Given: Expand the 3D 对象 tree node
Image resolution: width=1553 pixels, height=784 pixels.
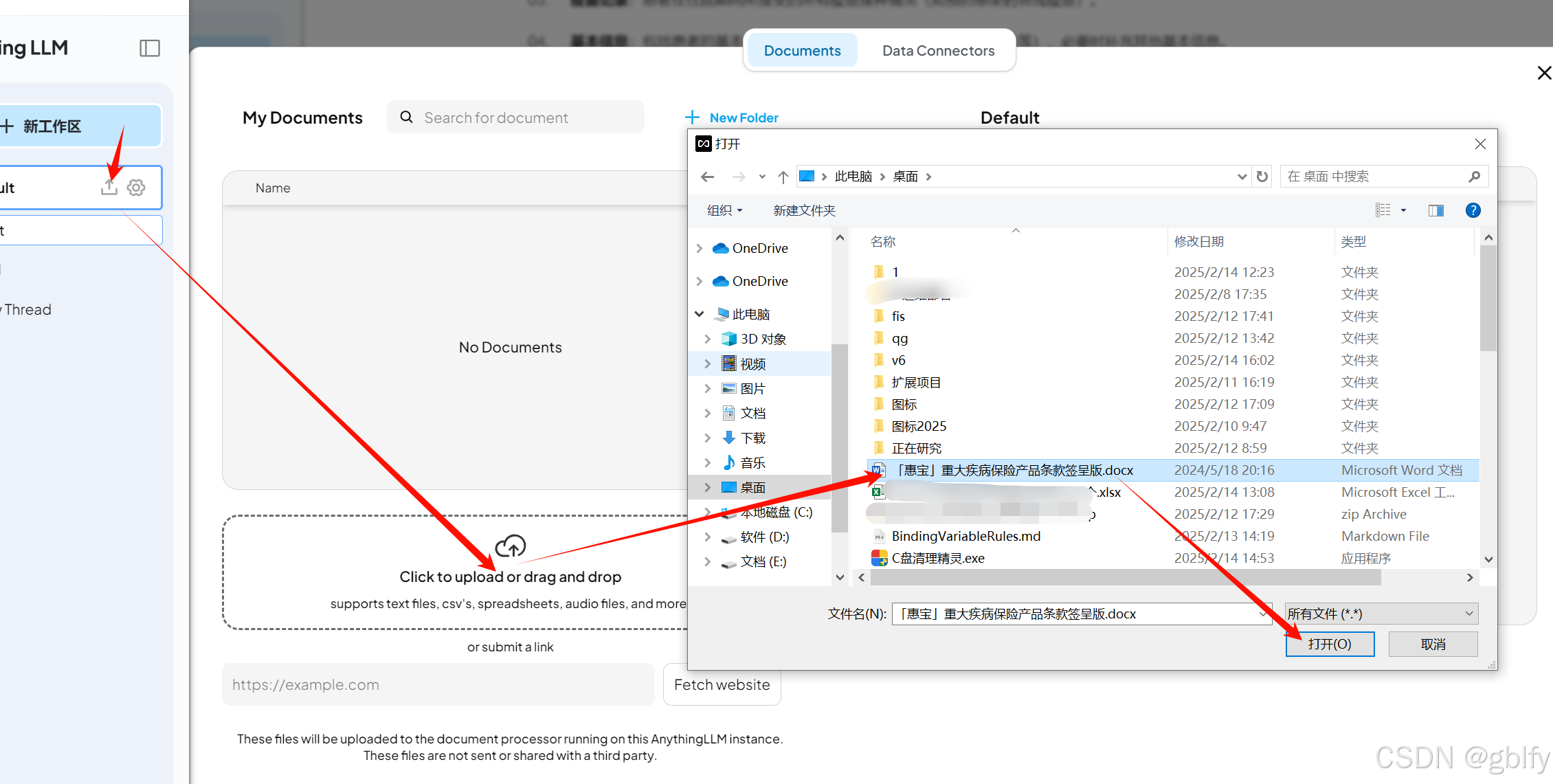Looking at the screenshot, I should (707, 339).
